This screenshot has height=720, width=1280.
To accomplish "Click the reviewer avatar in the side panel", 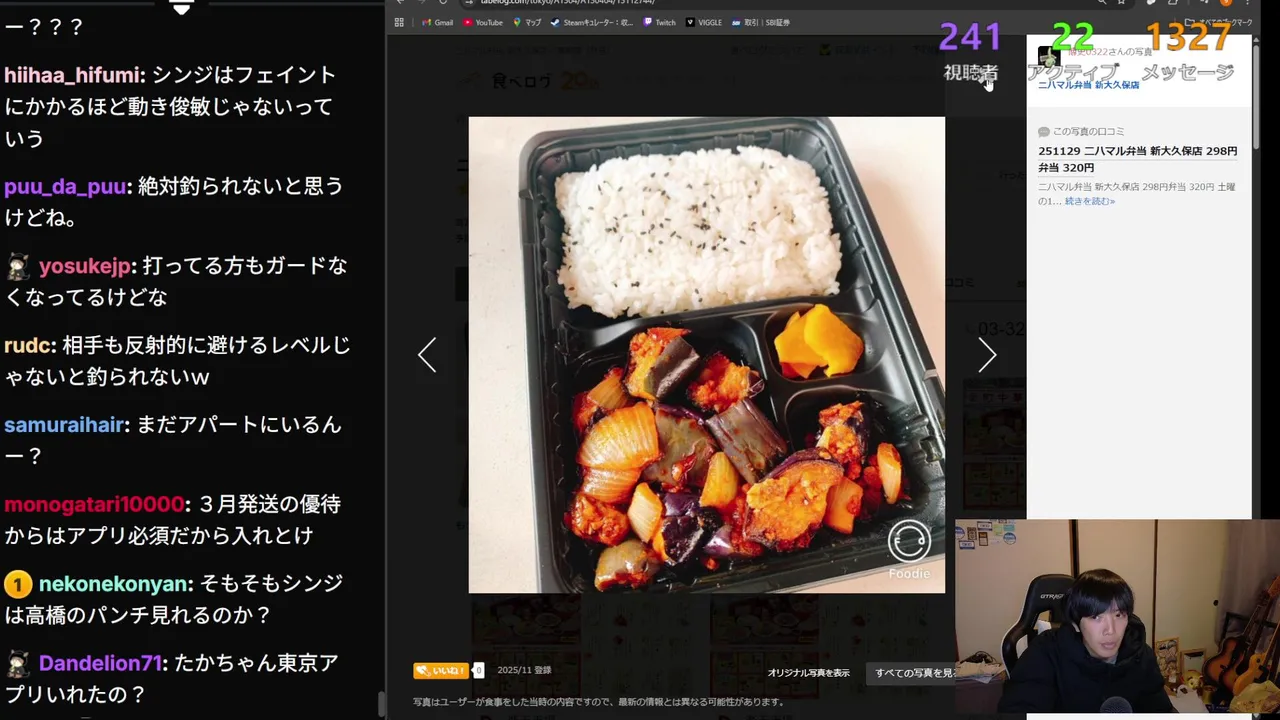I will pyautogui.click(x=1049, y=57).
